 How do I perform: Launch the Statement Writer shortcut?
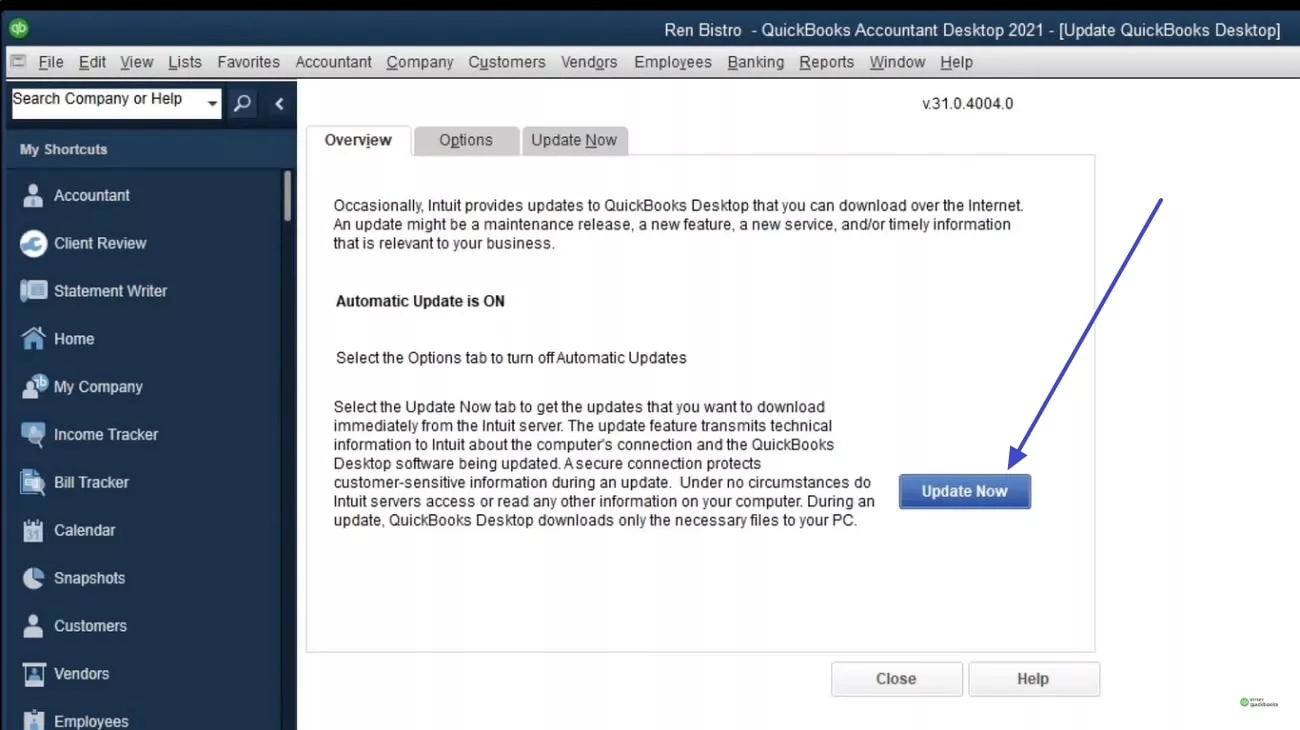tap(34, 290)
